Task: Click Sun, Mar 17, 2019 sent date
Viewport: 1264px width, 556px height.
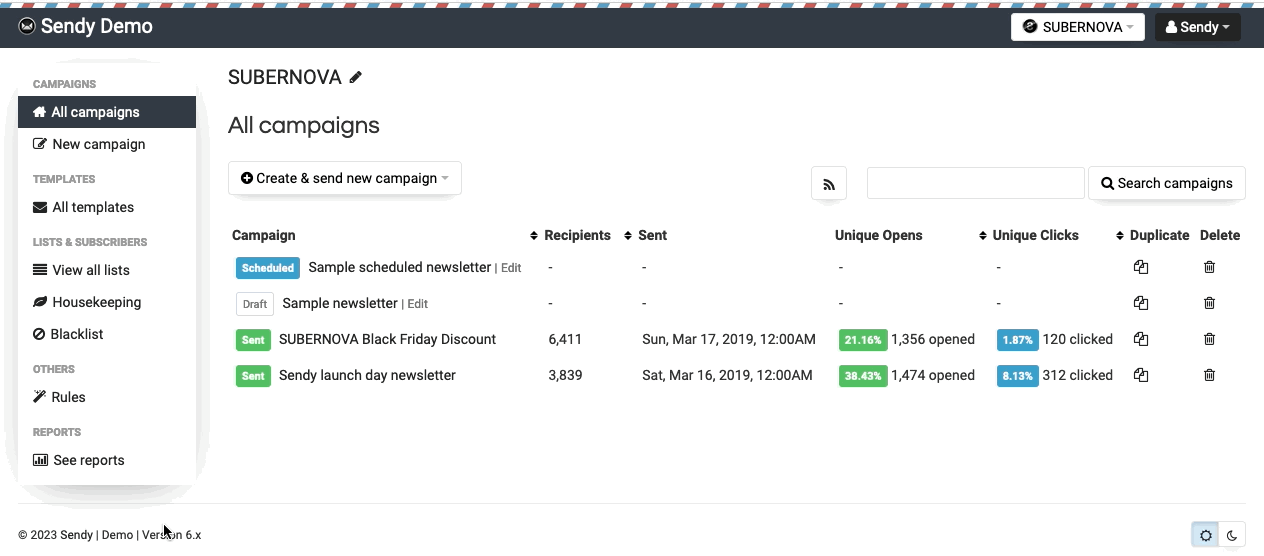Action: (x=729, y=339)
